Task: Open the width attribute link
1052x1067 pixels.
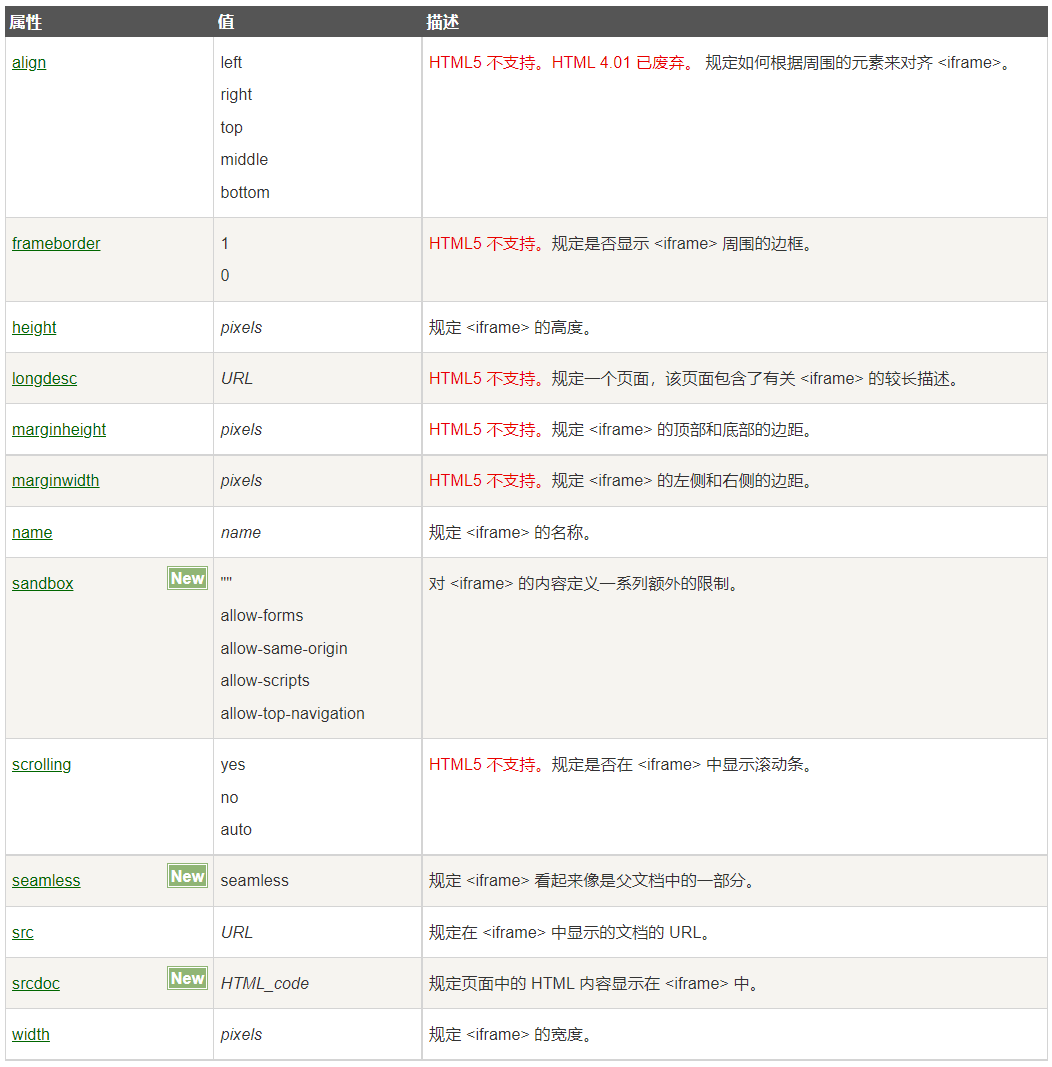Action: coord(30,1034)
